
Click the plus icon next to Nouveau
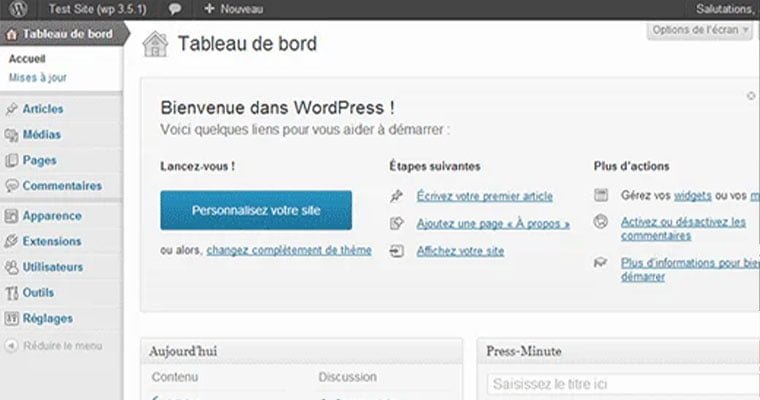click(209, 9)
